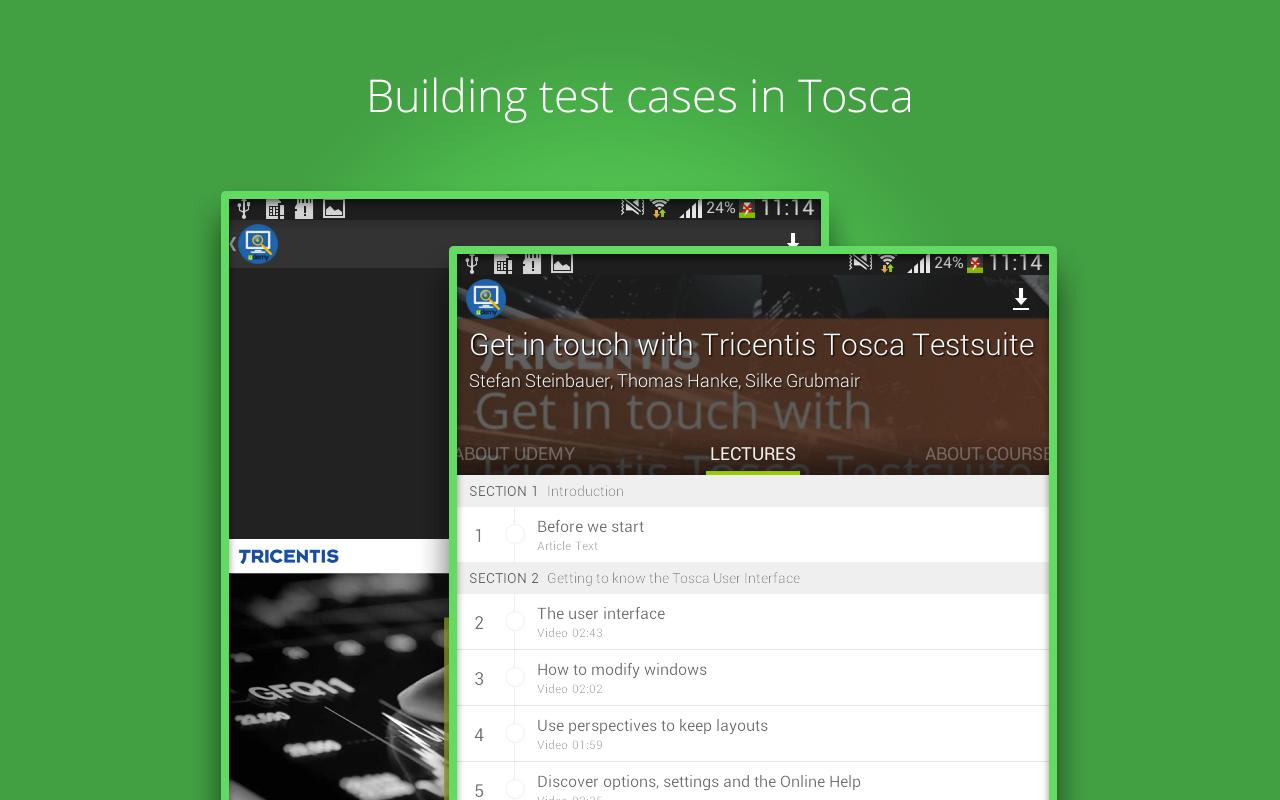This screenshot has height=800, width=1280.
Task: Open the screenshot captured notification icon
Action: pos(561,264)
